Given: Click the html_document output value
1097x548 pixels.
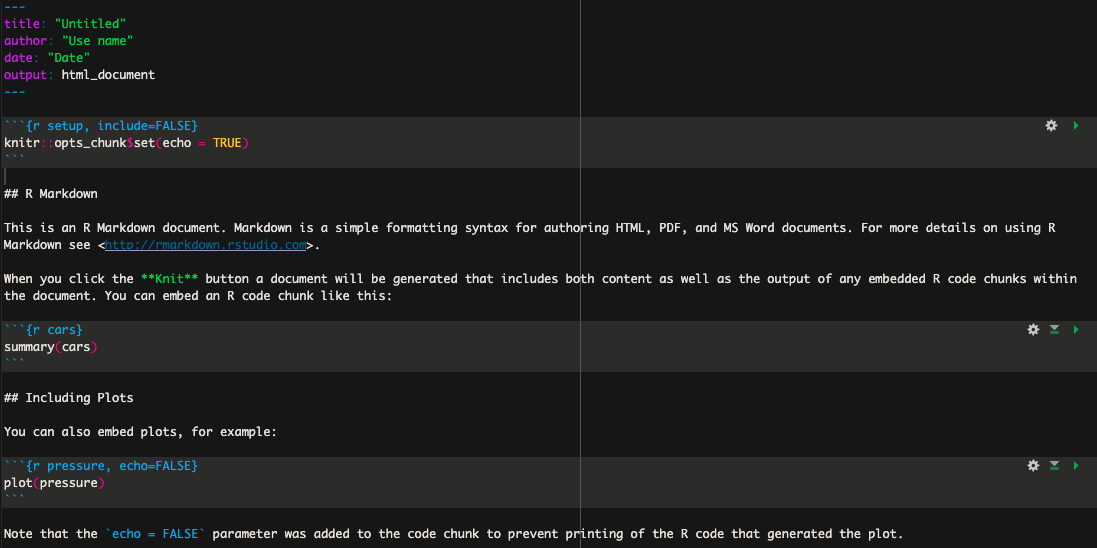Looking at the screenshot, I should click(x=108, y=75).
